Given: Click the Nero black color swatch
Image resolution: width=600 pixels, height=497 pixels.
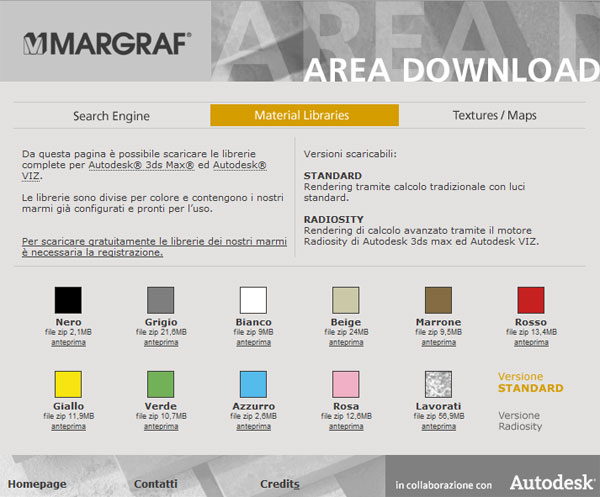Looking at the screenshot, I should (x=68, y=300).
